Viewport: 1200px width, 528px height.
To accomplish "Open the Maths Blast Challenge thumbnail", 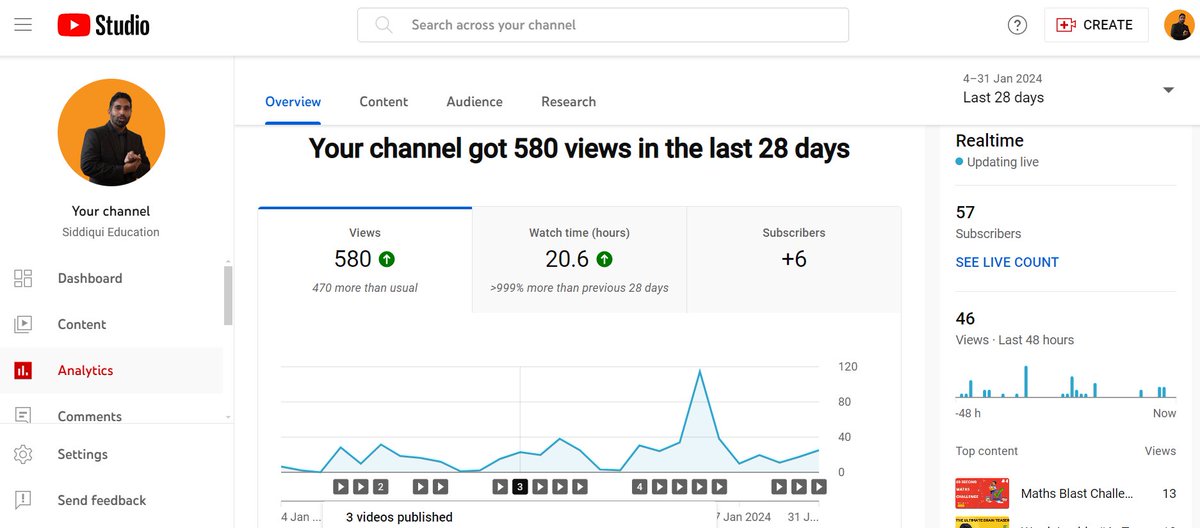I will pyautogui.click(x=982, y=493).
